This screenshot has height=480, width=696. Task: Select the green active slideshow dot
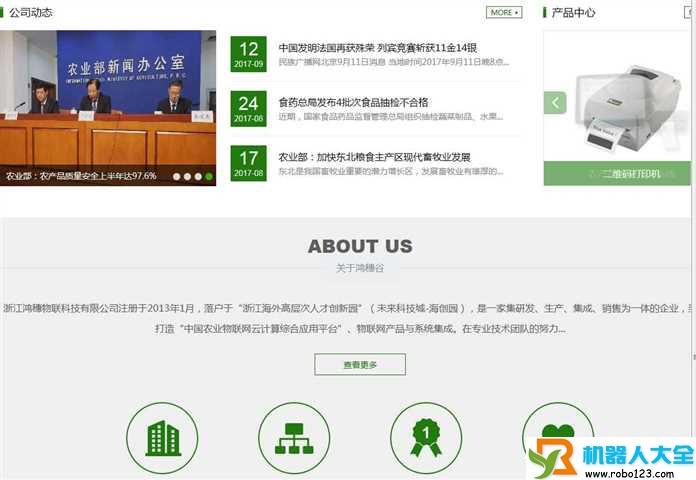[209, 176]
